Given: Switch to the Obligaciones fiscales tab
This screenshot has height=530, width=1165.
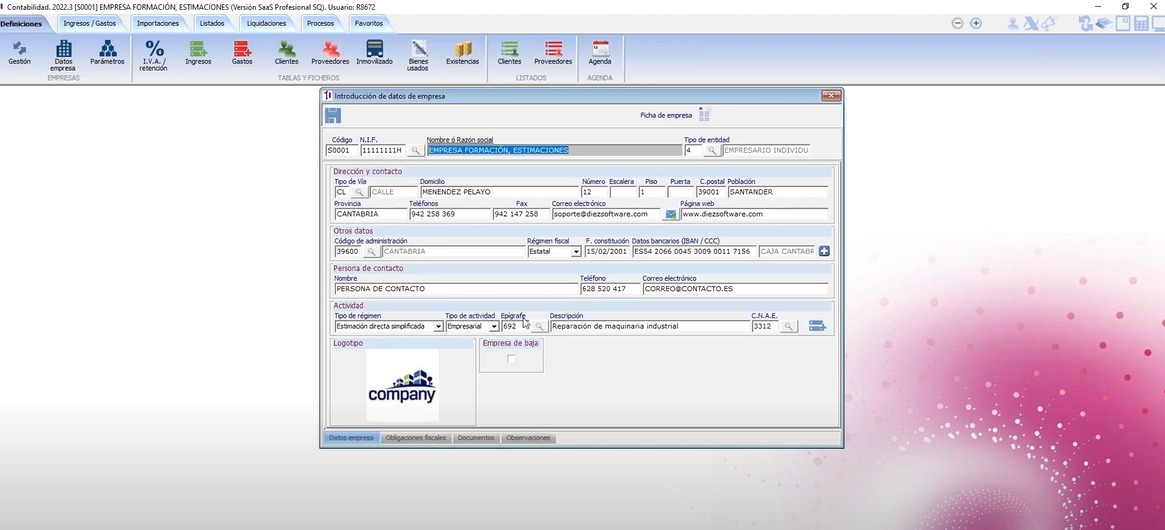Looking at the screenshot, I should point(416,438).
